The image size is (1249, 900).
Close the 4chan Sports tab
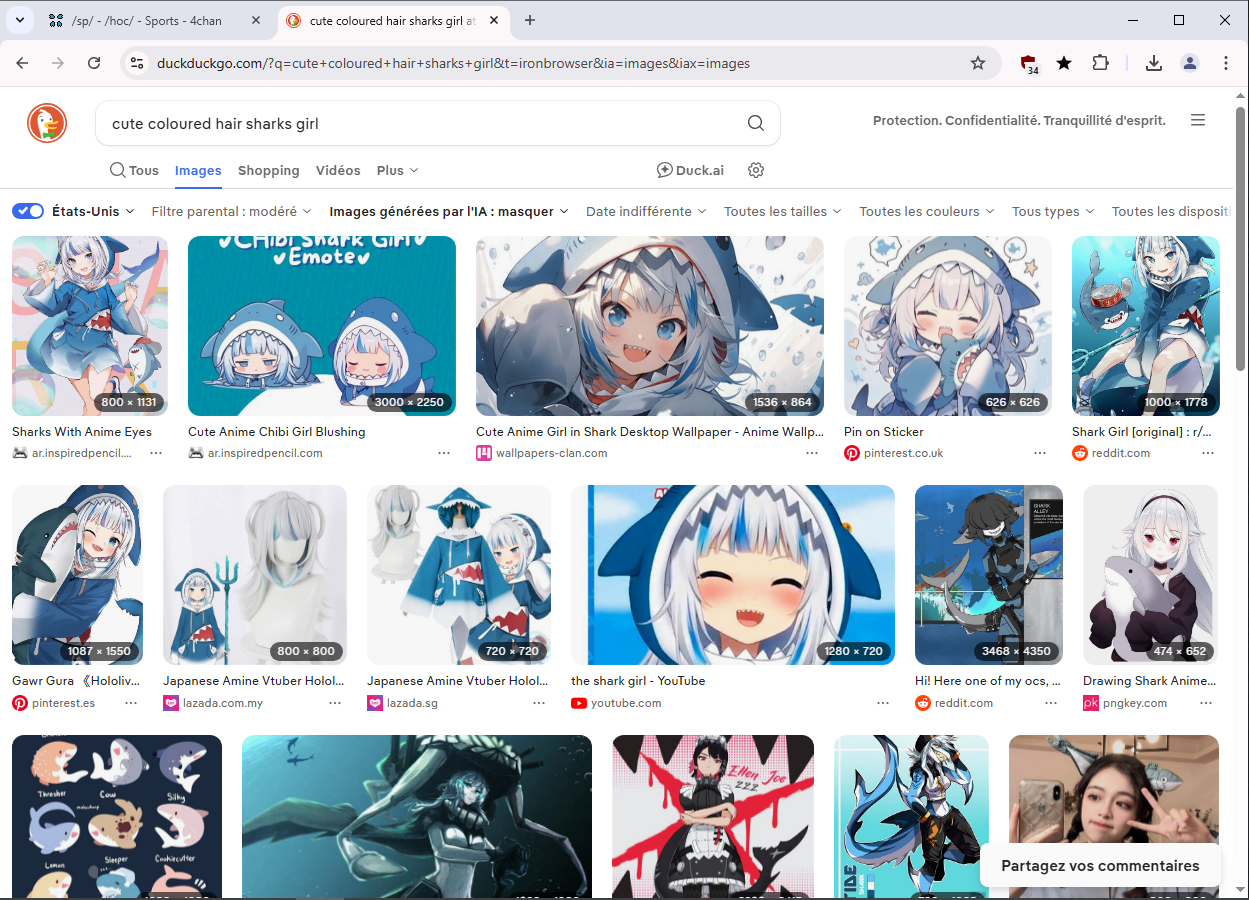[257, 20]
